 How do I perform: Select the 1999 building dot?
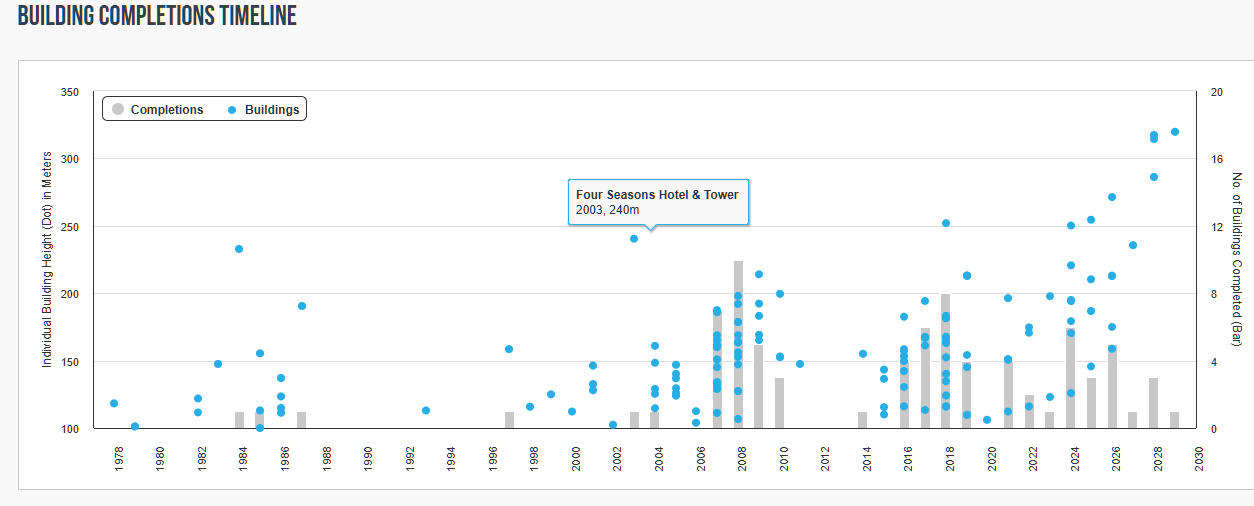point(551,394)
